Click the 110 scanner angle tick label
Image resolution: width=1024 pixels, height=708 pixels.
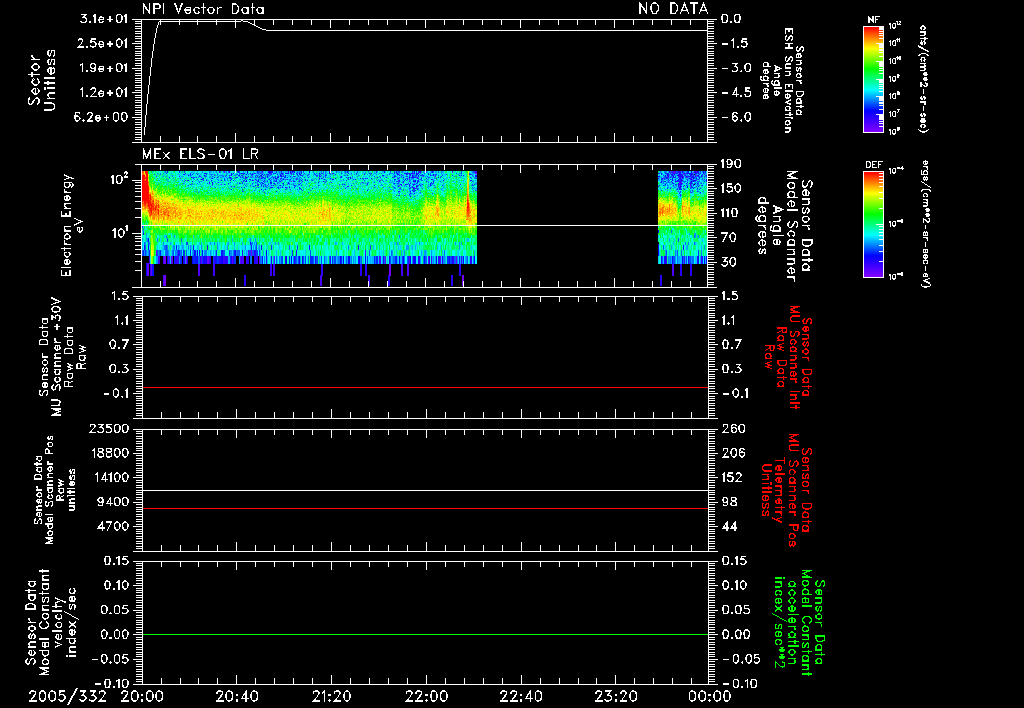coord(731,212)
